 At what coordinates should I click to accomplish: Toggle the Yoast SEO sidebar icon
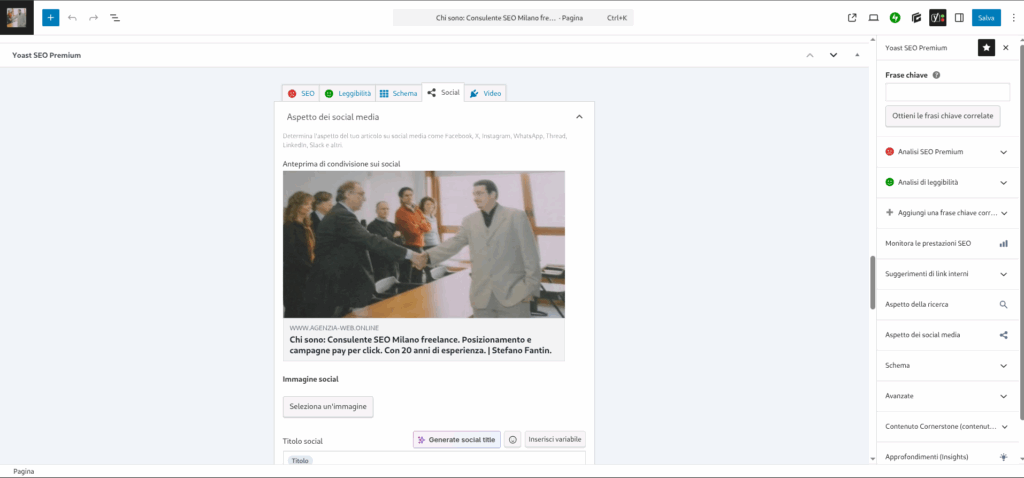point(938,18)
